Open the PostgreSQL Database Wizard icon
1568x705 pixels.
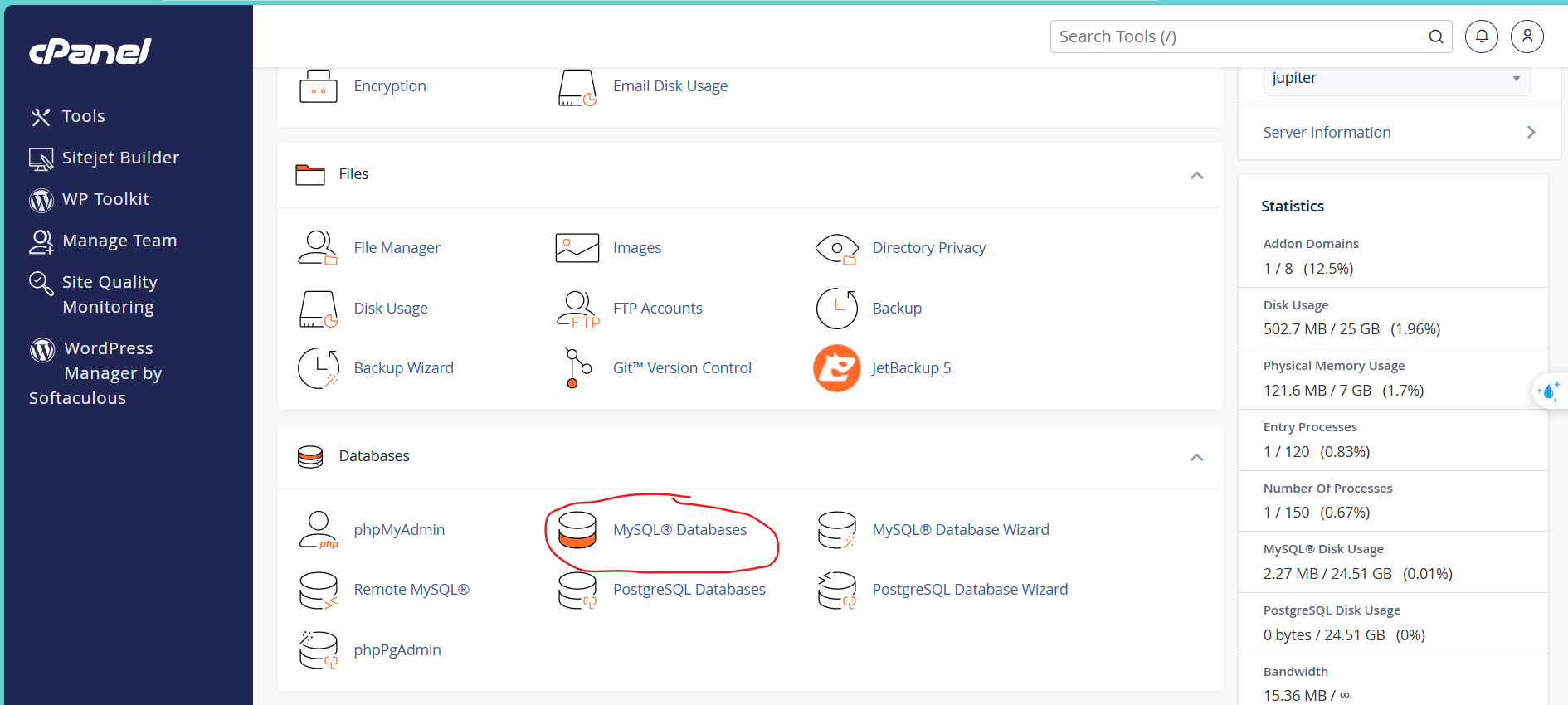tap(836, 591)
